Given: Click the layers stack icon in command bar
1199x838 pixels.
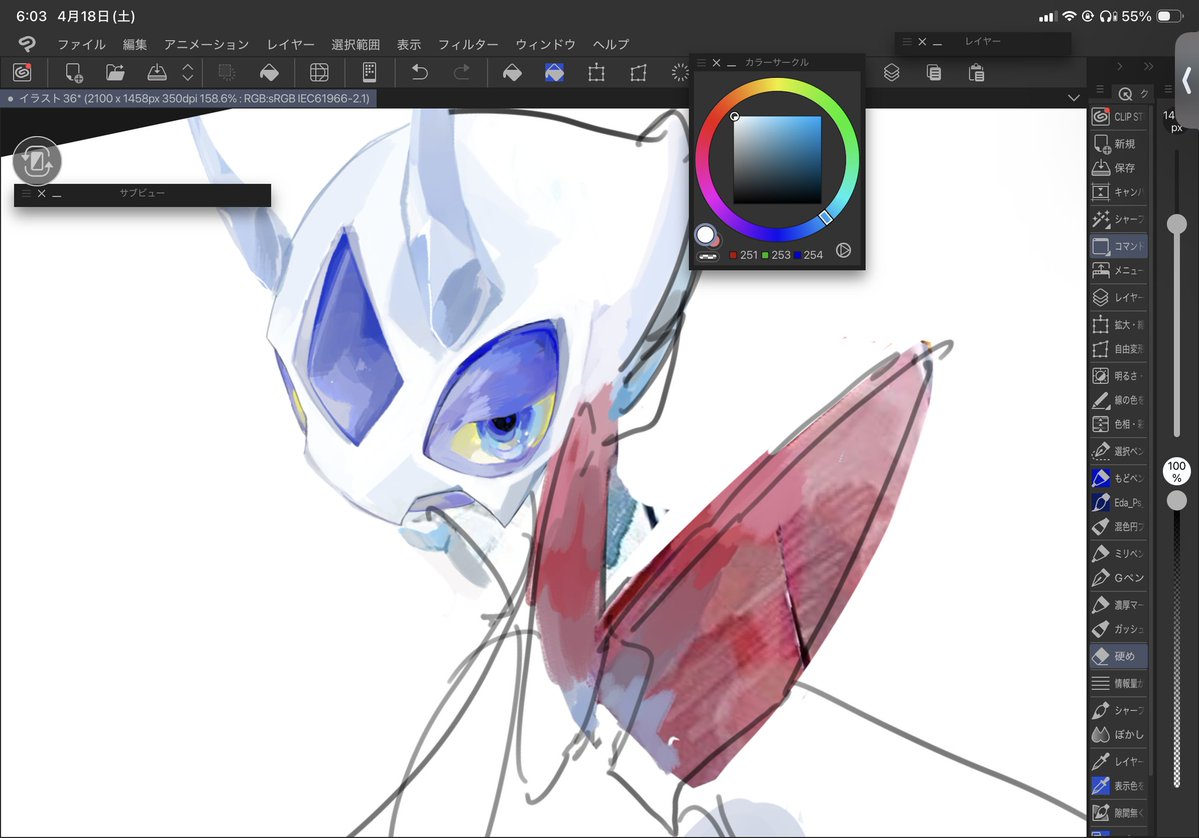Looking at the screenshot, I should [x=892, y=73].
